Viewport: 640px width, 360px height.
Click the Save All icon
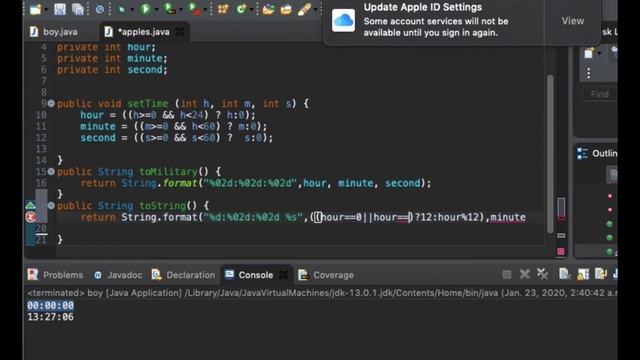(x=78, y=9)
